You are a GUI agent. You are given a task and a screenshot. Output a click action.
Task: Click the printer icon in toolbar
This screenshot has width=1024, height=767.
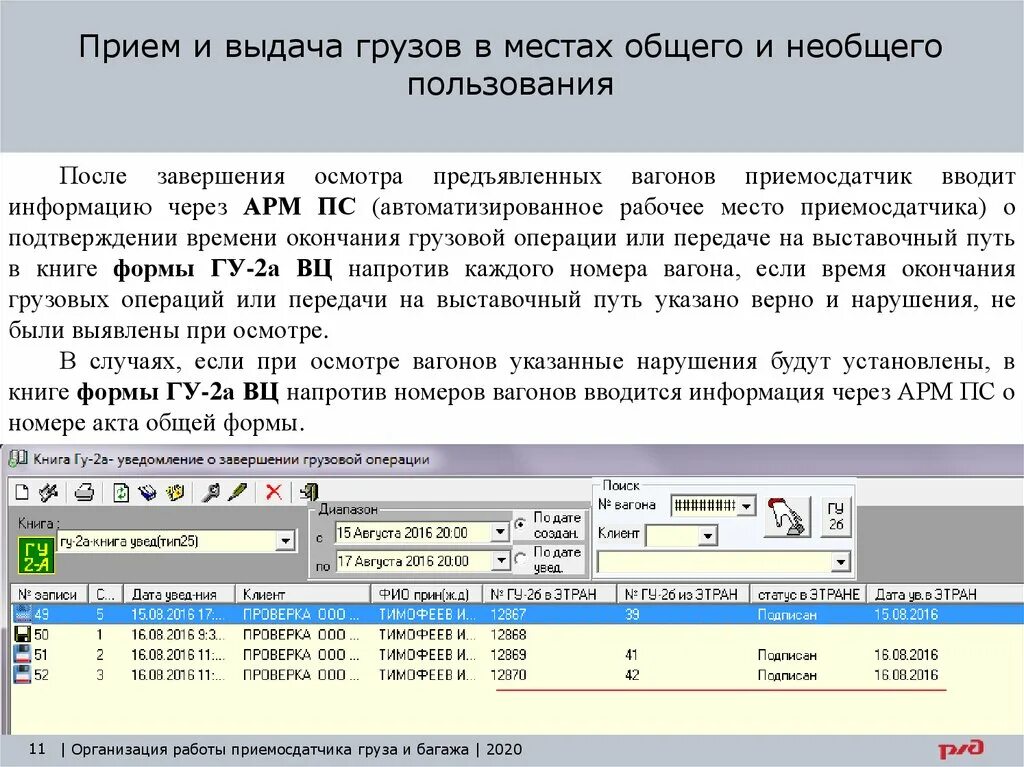(x=84, y=492)
